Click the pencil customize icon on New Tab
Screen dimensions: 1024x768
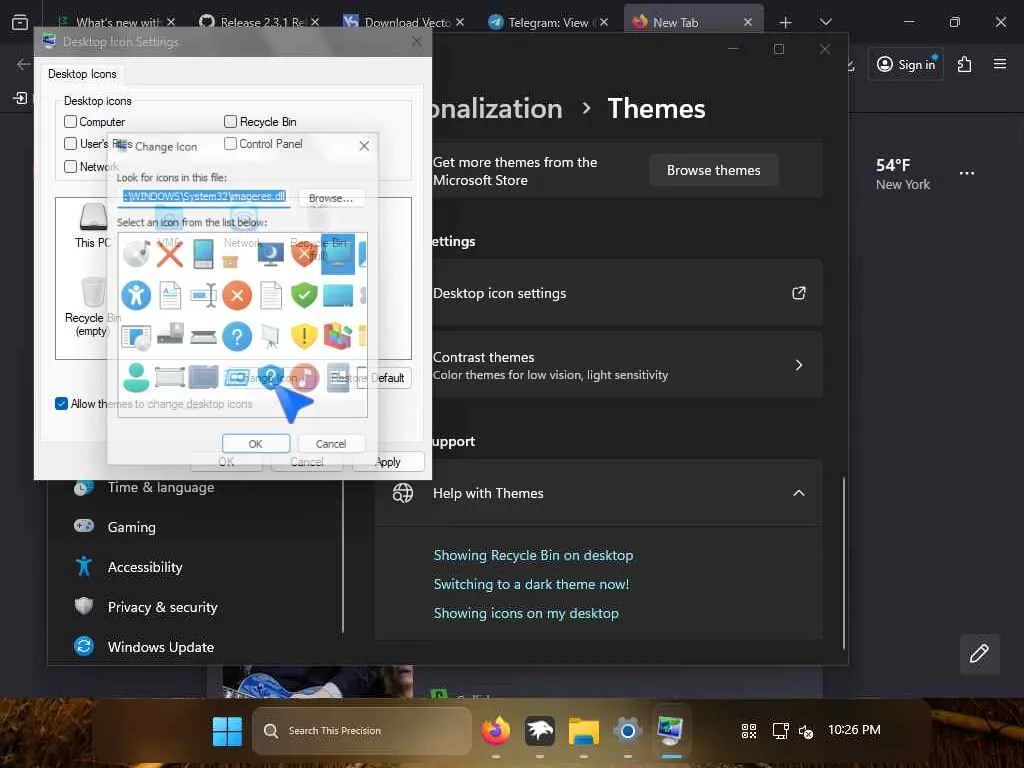[x=979, y=653]
